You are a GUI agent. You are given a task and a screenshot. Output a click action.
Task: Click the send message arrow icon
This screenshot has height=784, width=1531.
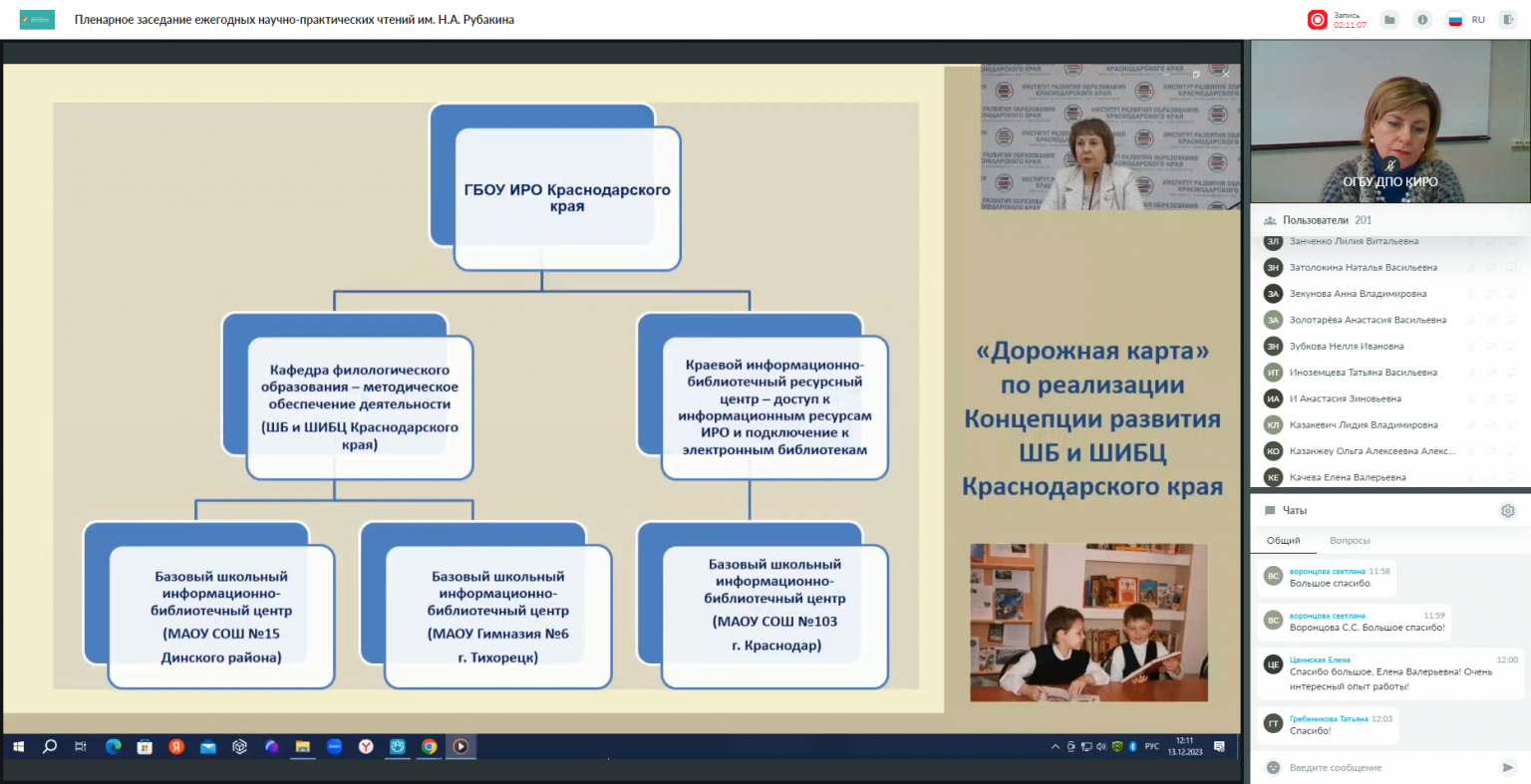(x=1507, y=767)
